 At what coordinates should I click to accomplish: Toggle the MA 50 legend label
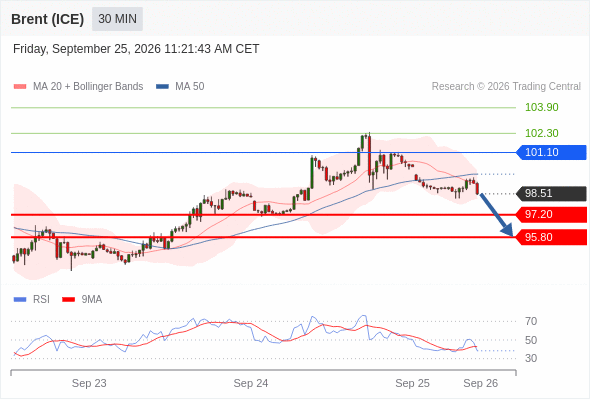click(x=190, y=87)
